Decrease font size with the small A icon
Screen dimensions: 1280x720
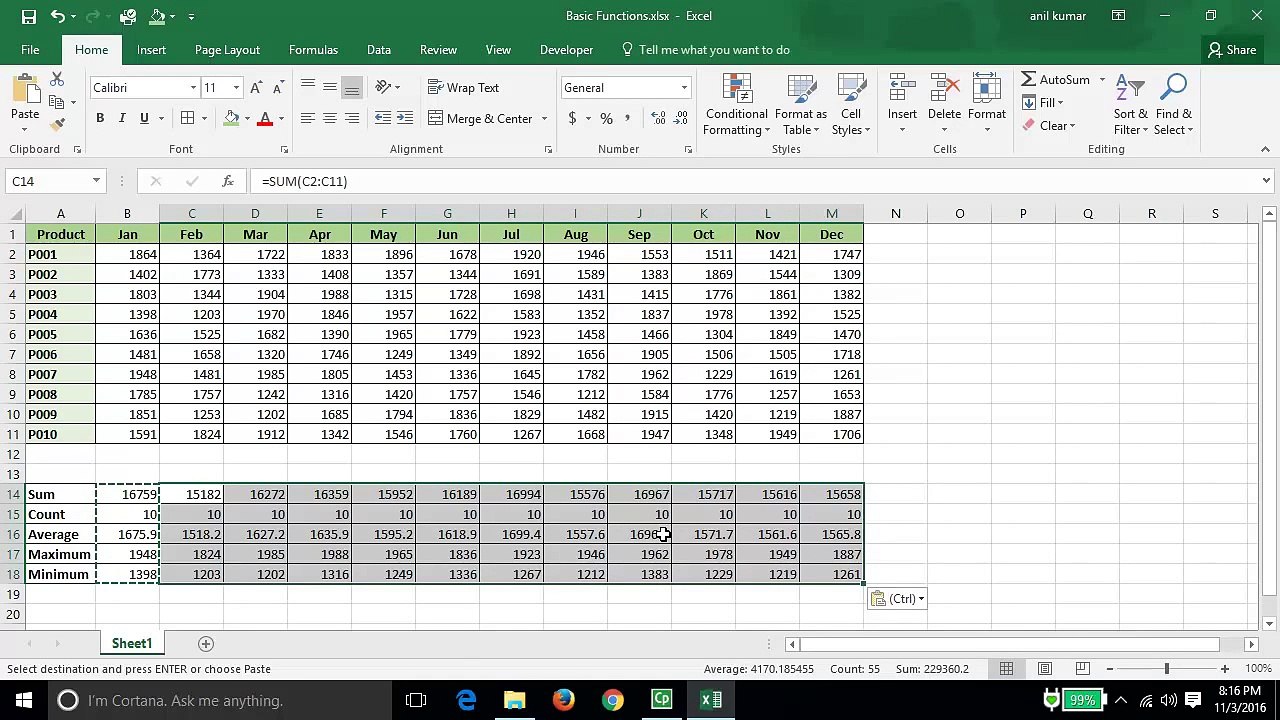tap(277, 88)
